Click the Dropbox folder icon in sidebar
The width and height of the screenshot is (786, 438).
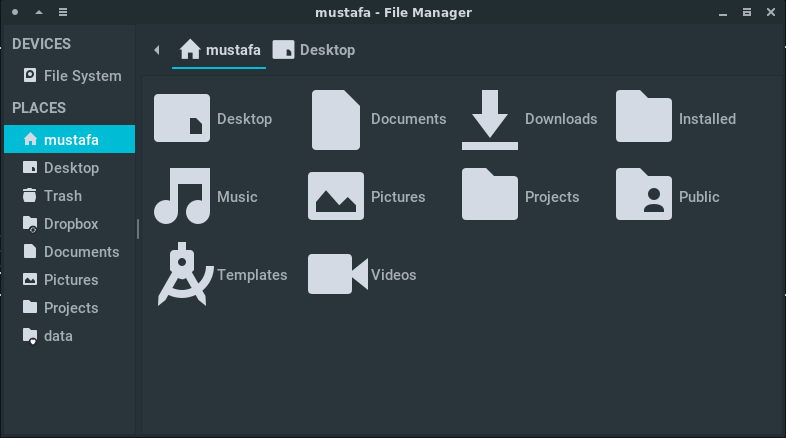[x=30, y=224]
